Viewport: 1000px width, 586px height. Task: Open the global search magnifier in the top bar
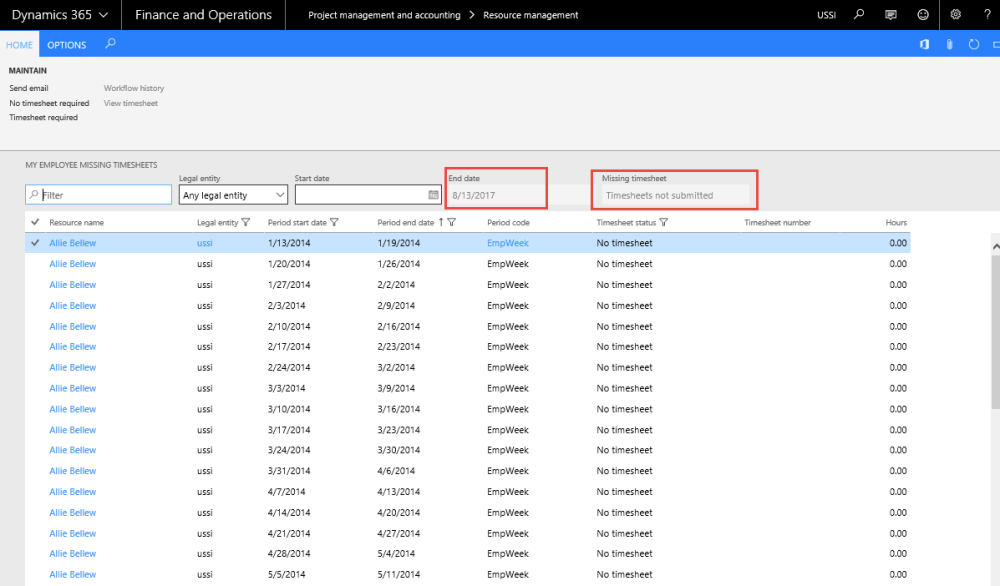click(859, 15)
